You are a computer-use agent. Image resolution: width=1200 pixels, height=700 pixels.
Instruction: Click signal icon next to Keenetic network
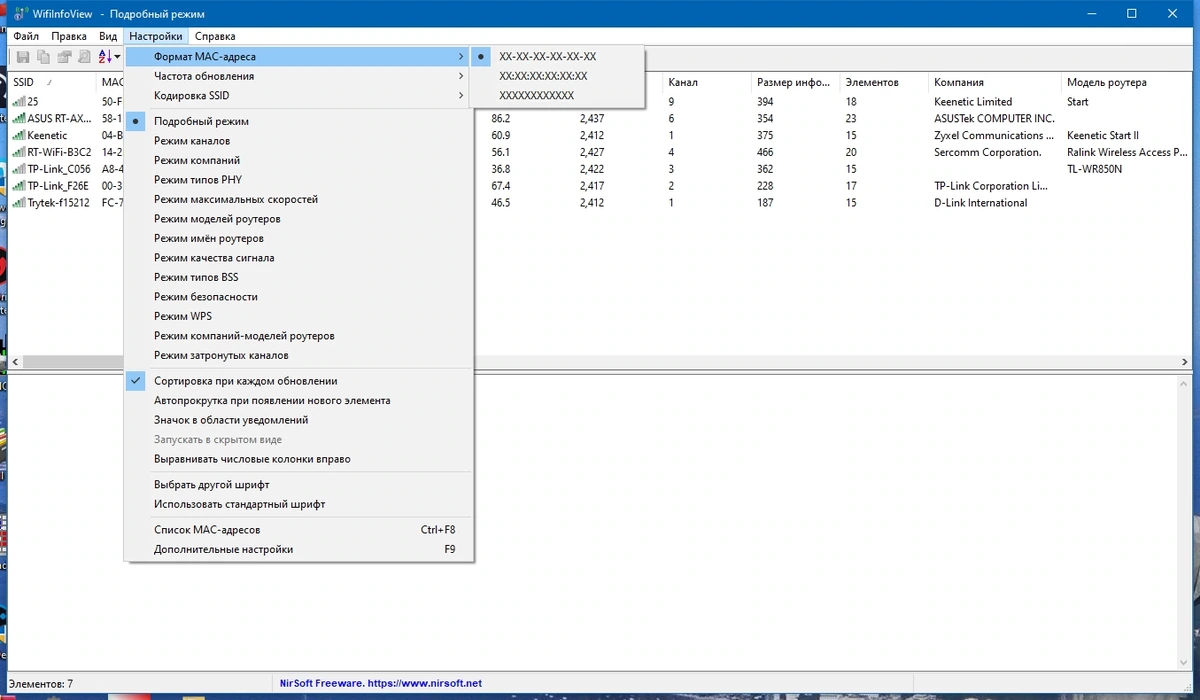(18, 135)
